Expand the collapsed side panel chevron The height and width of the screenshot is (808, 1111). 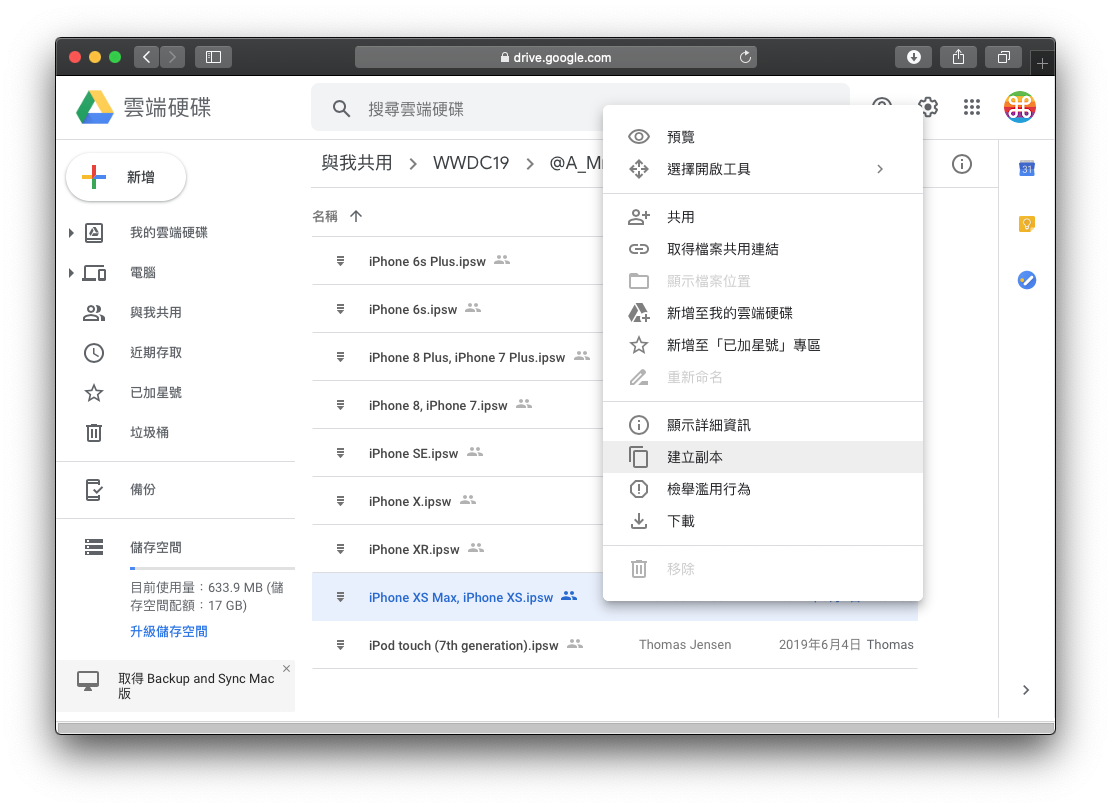(x=1026, y=690)
